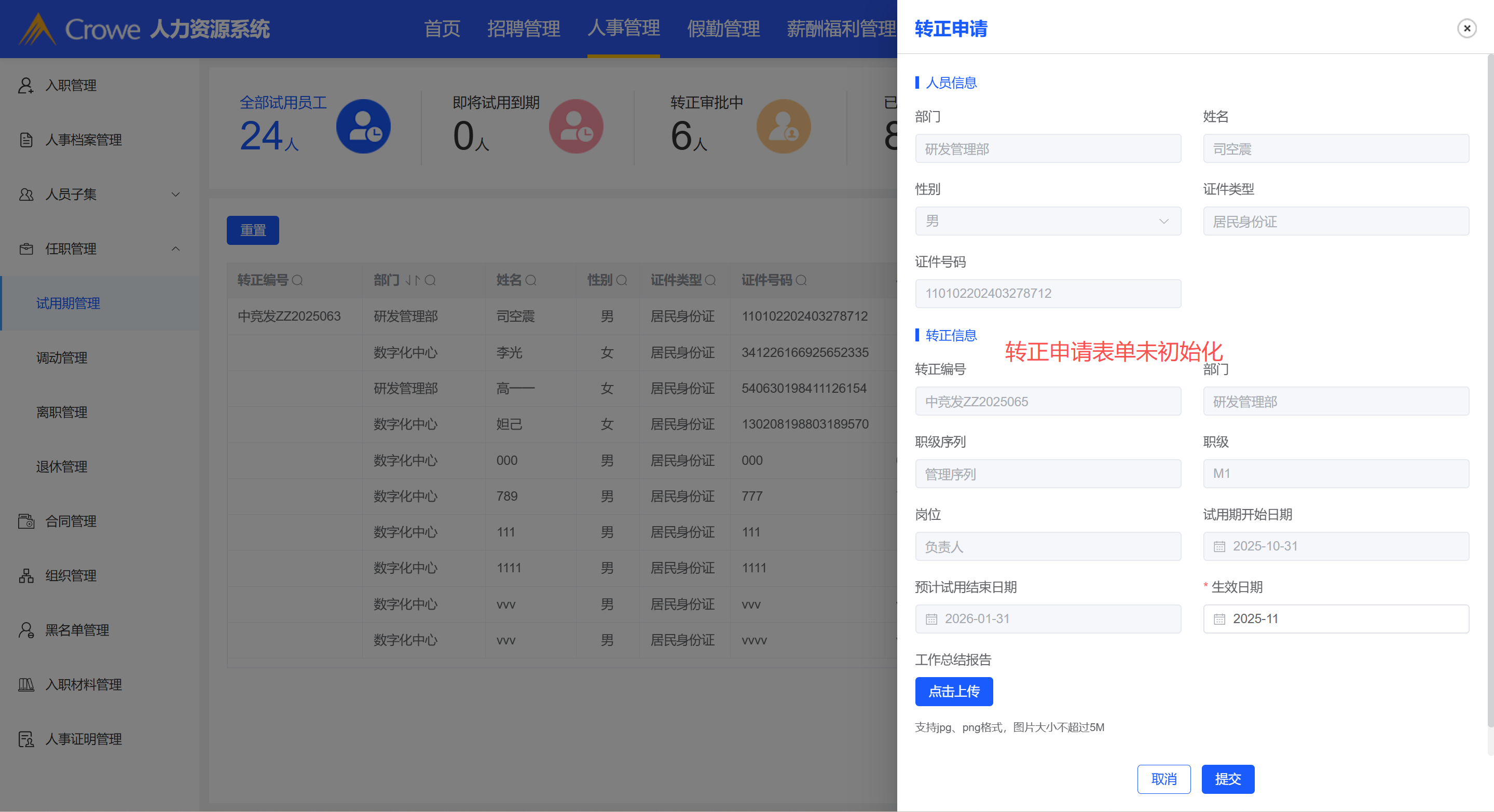Image resolution: width=1494 pixels, height=812 pixels.
Task: Click search icon beside 转正编号 column
Action: 297,281
